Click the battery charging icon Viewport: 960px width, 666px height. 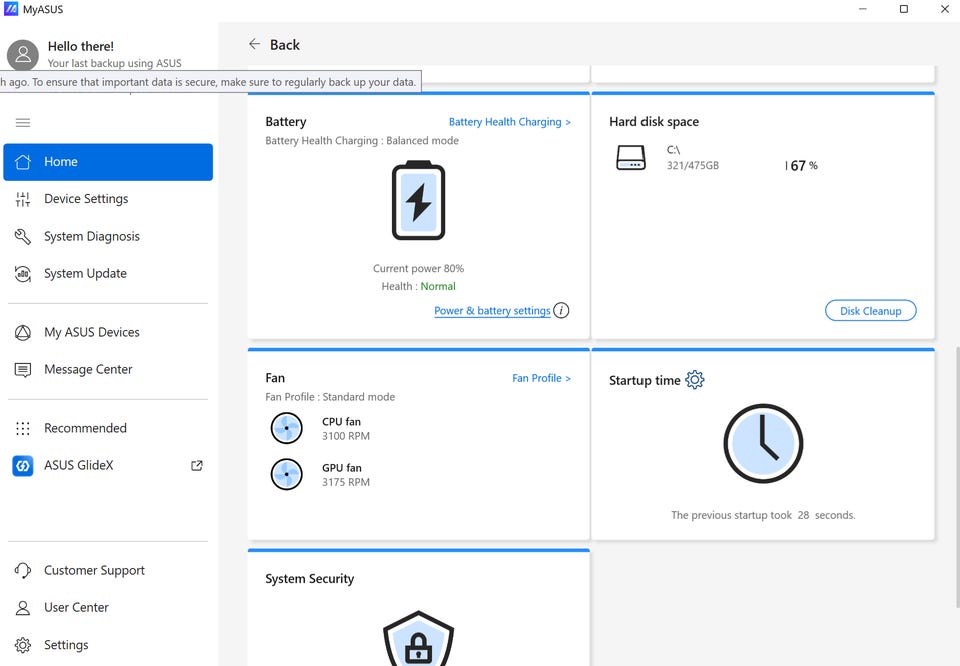[419, 200]
